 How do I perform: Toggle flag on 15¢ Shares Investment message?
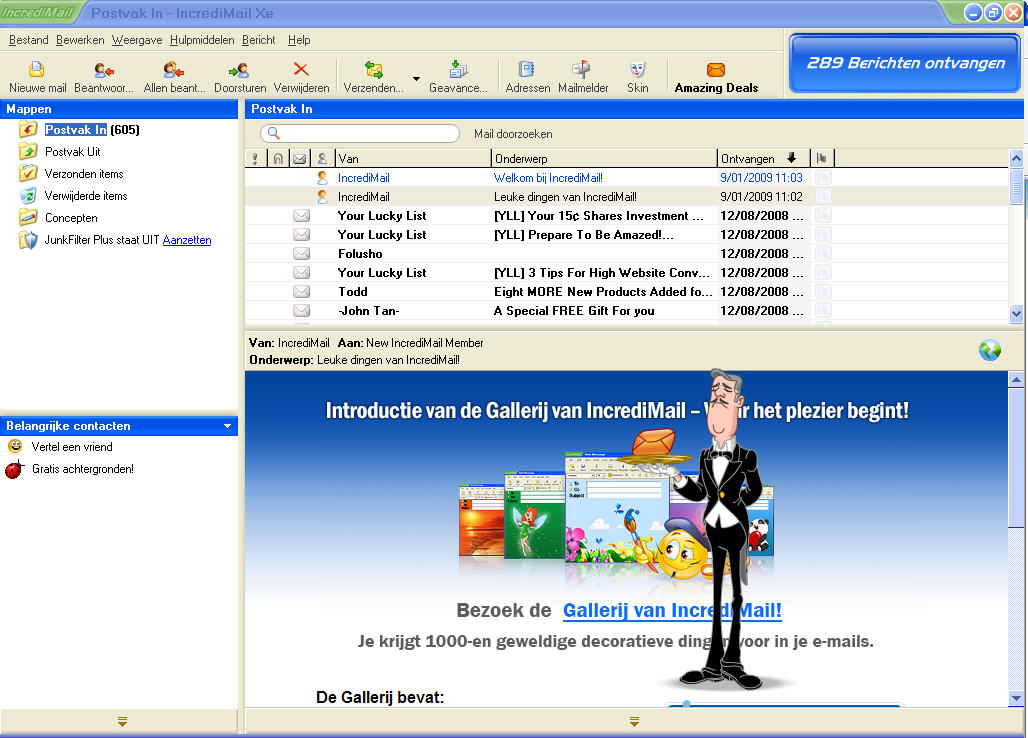tap(822, 215)
